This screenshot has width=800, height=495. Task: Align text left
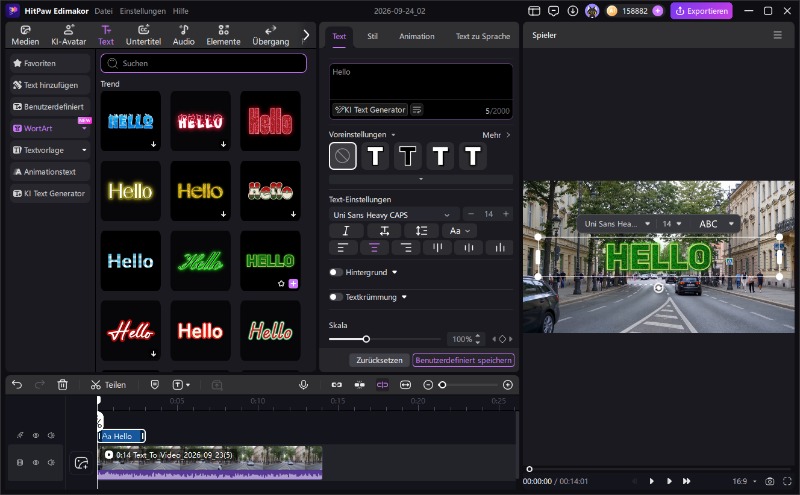[x=343, y=248]
